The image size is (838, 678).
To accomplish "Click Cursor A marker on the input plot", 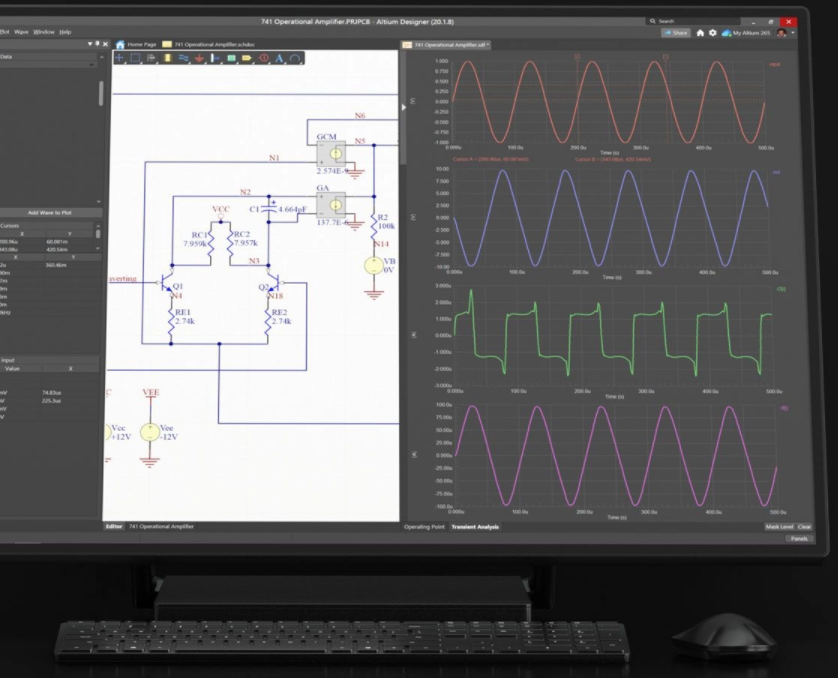I will point(577,57).
